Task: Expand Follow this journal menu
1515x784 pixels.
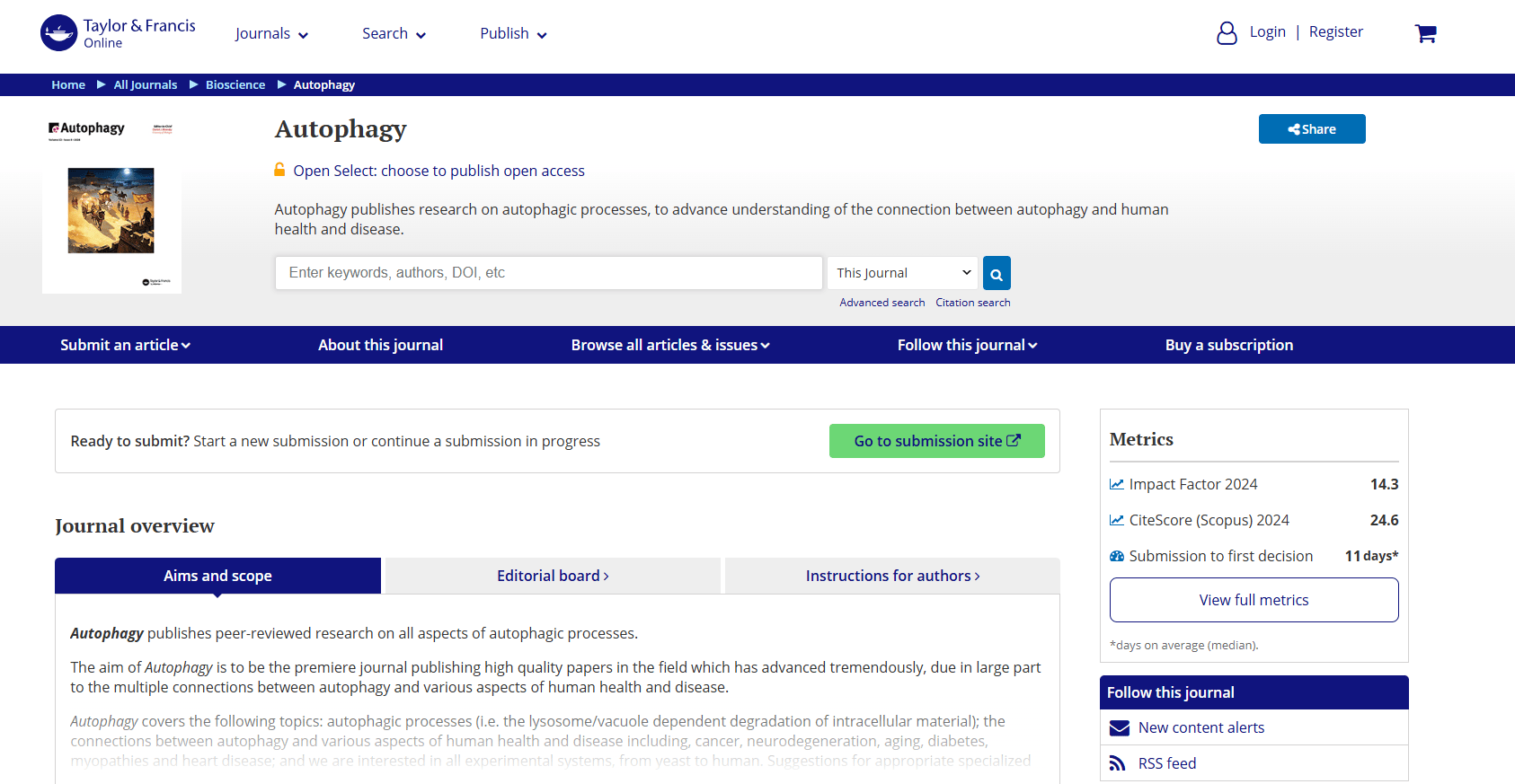Action: coord(967,345)
